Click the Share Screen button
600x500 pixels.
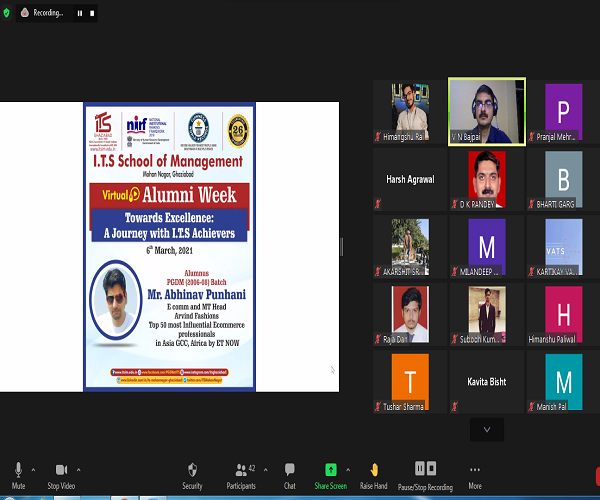tap(331, 476)
